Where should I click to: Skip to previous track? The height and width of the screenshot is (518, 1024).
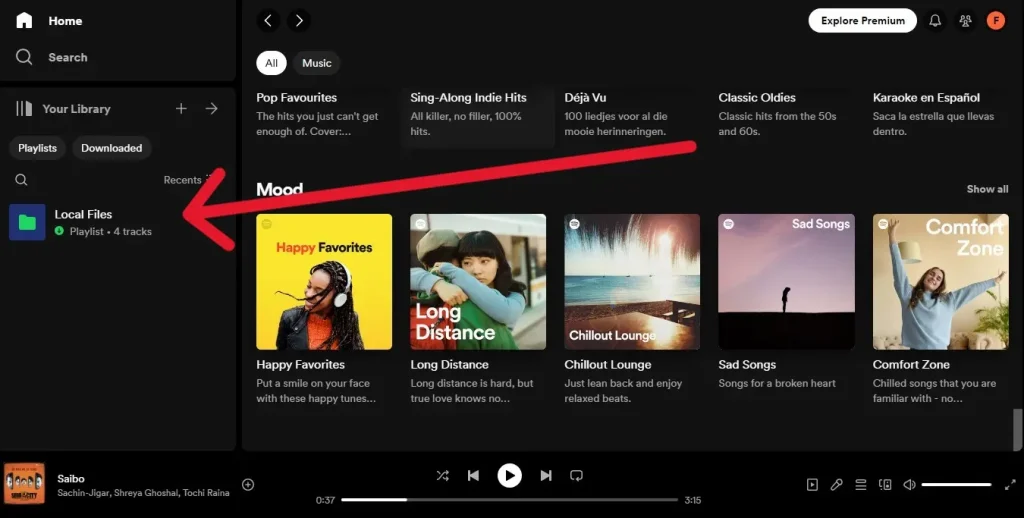coord(473,476)
